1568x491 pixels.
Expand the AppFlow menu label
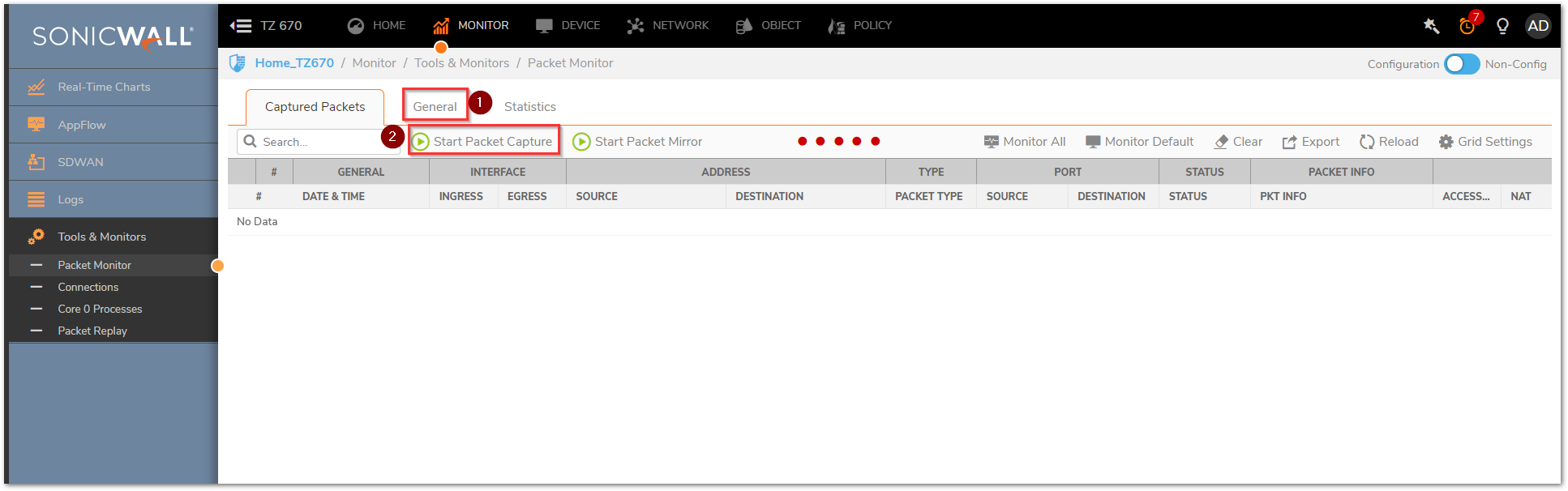pyautogui.click(x=82, y=125)
